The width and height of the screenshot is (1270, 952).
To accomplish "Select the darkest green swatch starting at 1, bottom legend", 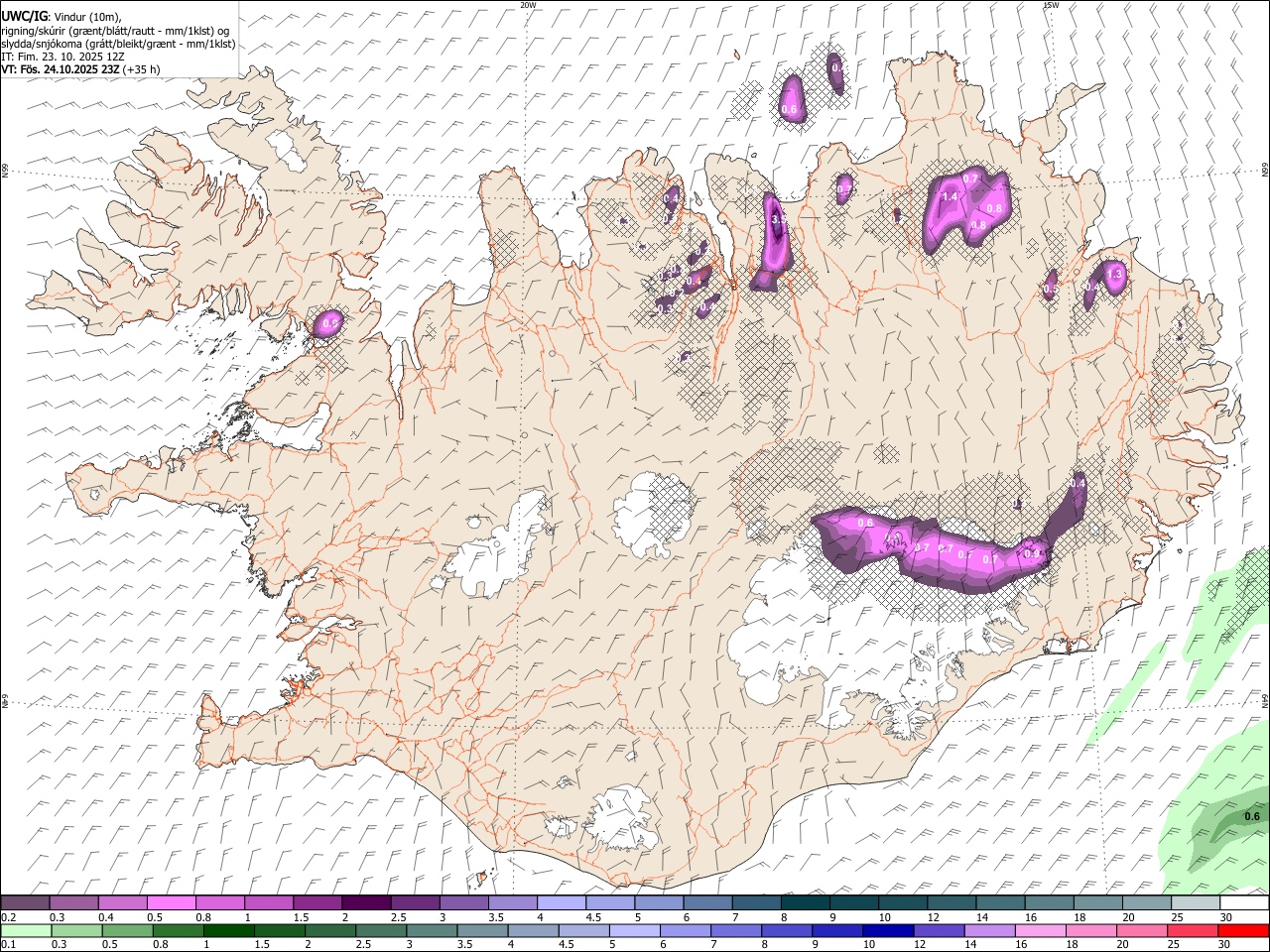I will tap(229, 931).
